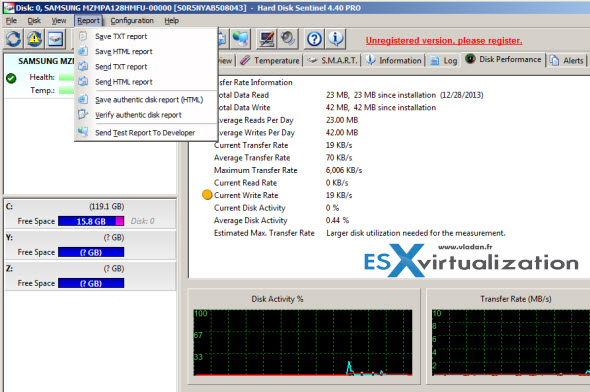590x392 pixels.
Task: Switch to the Alerts tab
Action: click(566, 61)
